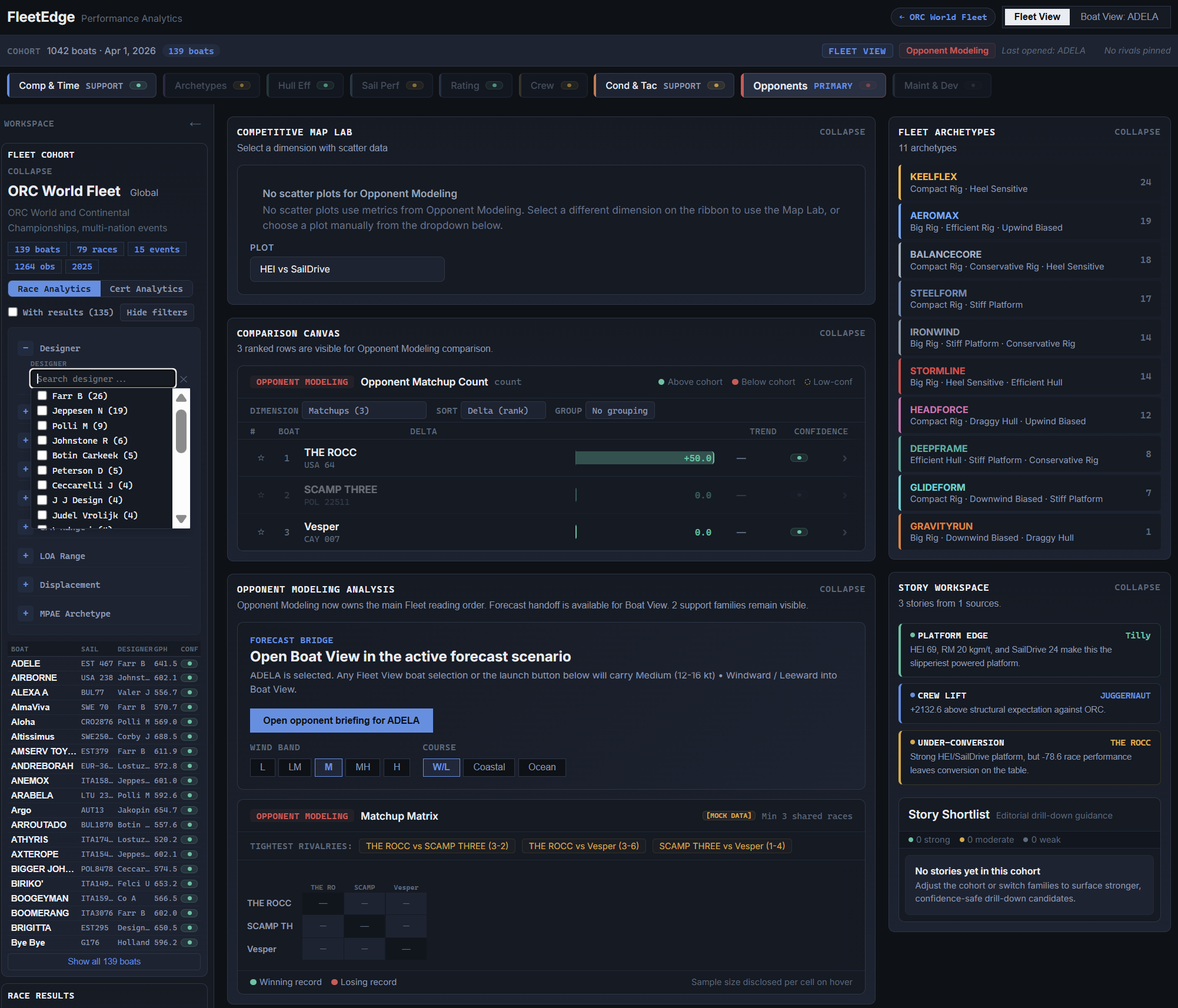Check the Johnstone R designer filter

pyautogui.click(x=42, y=441)
